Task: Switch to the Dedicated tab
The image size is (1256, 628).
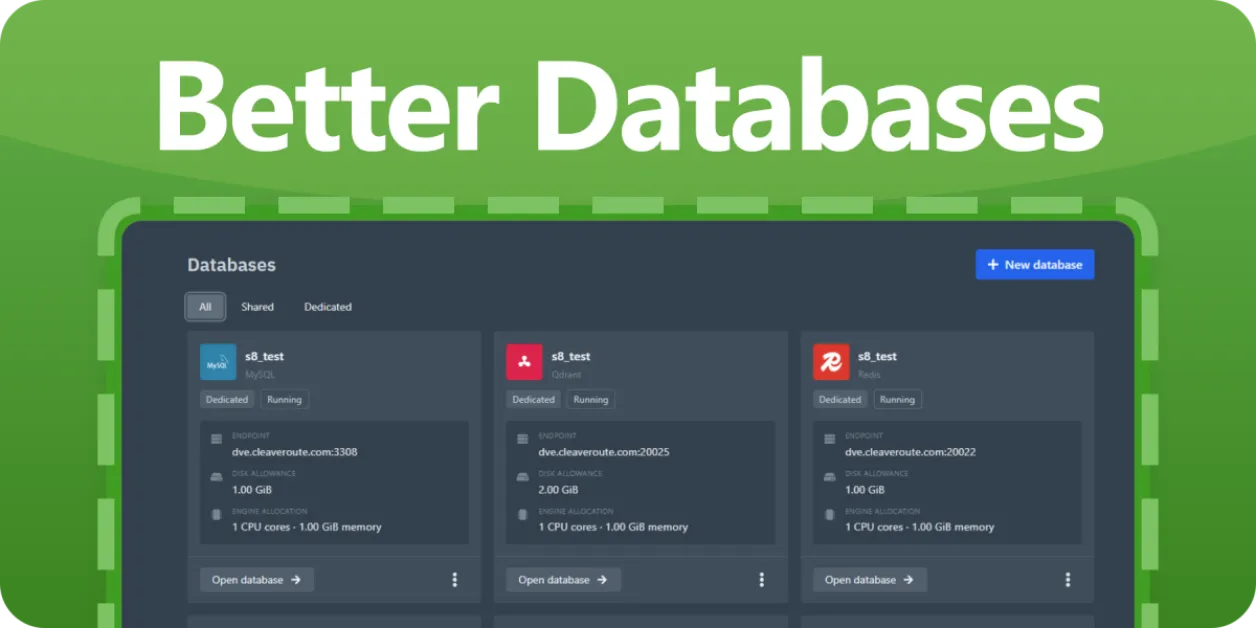Action: (328, 307)
